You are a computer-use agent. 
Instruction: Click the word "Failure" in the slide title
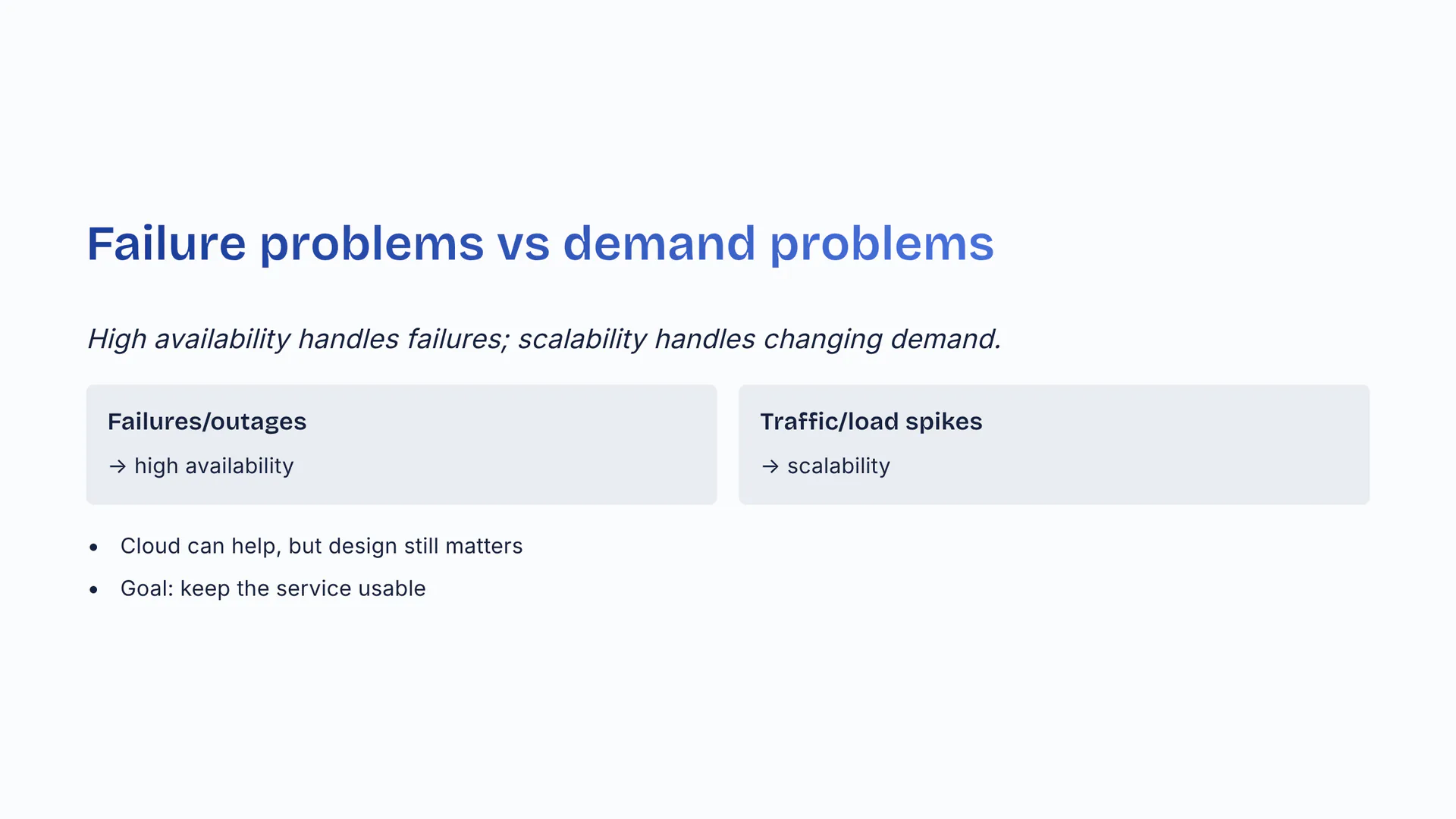click(166, 244)
